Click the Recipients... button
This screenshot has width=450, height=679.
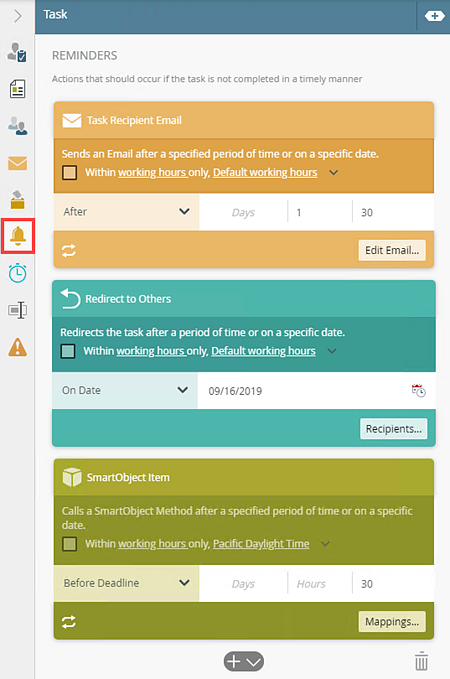coord(393,429)
